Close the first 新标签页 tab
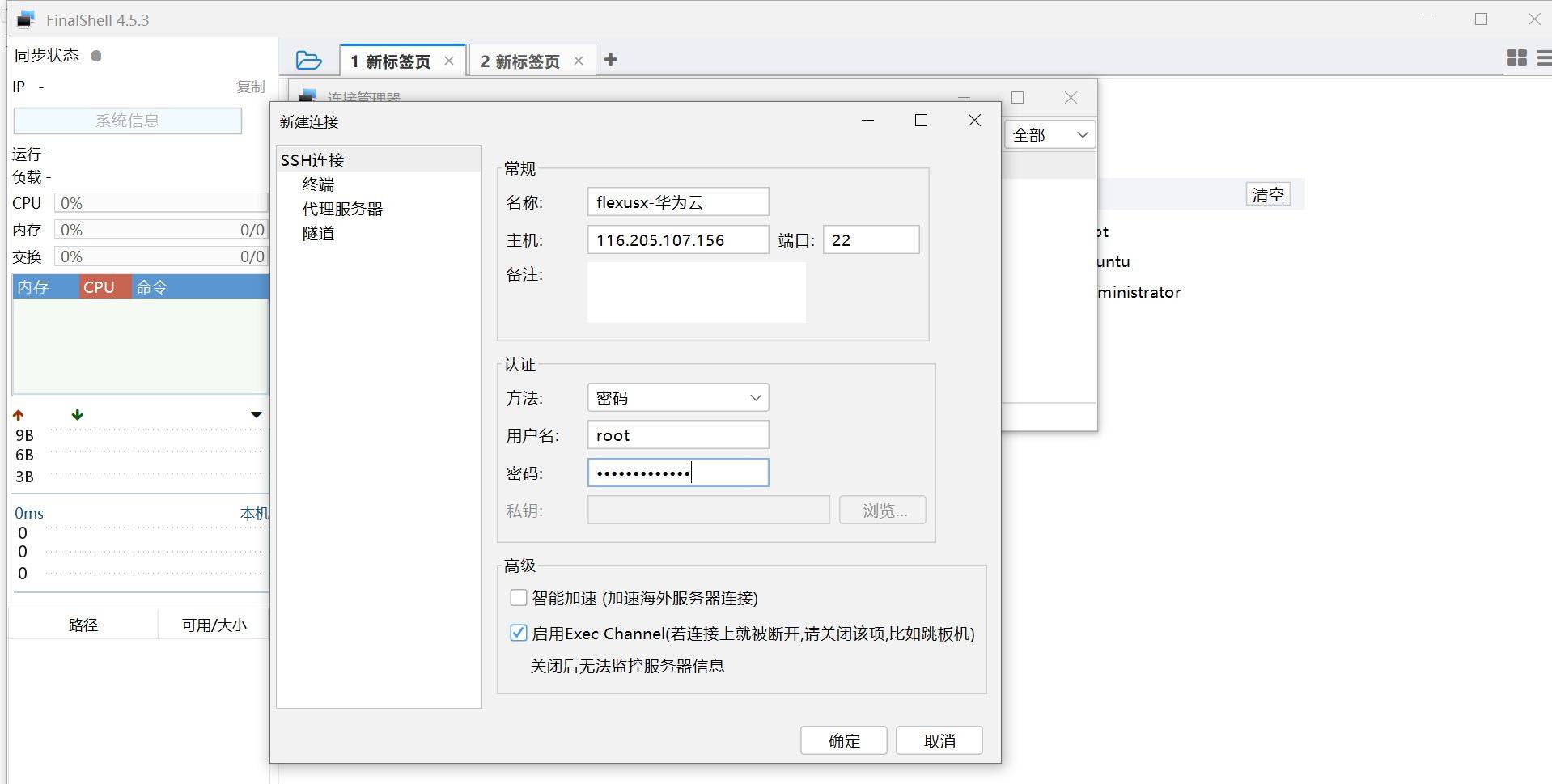 tap(449, 61)
